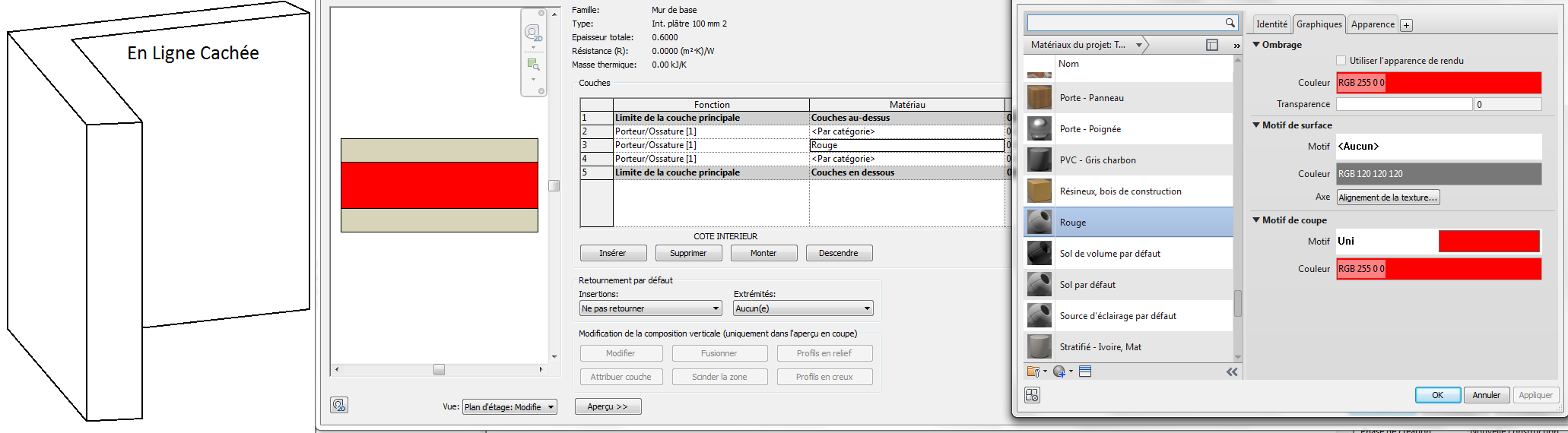Toggle the library panel layout icon

click(x=1212, y=45)
